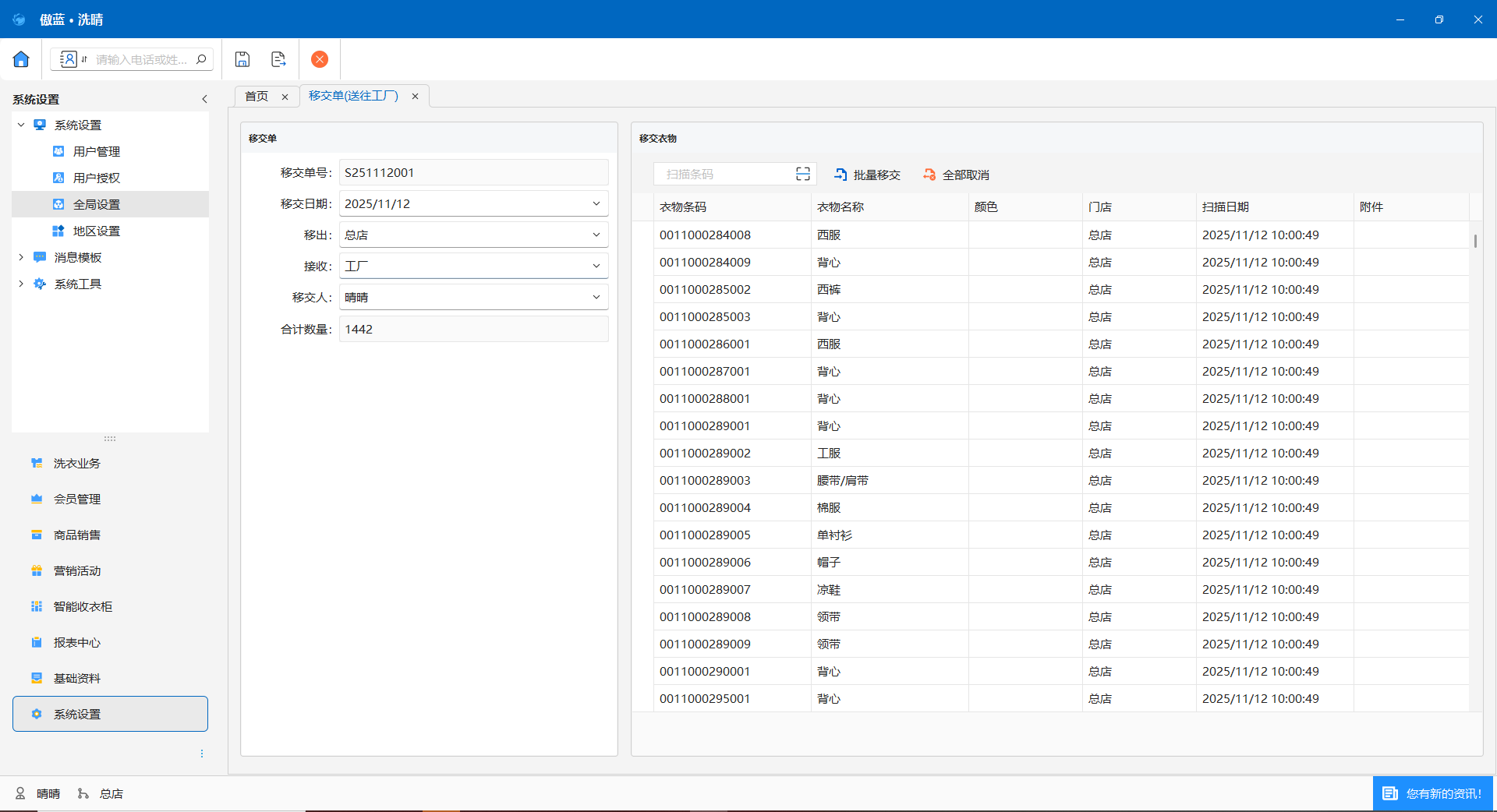Collapse the 系统设置 tree node
The image size is (1497, 812).
click(21, 125)
